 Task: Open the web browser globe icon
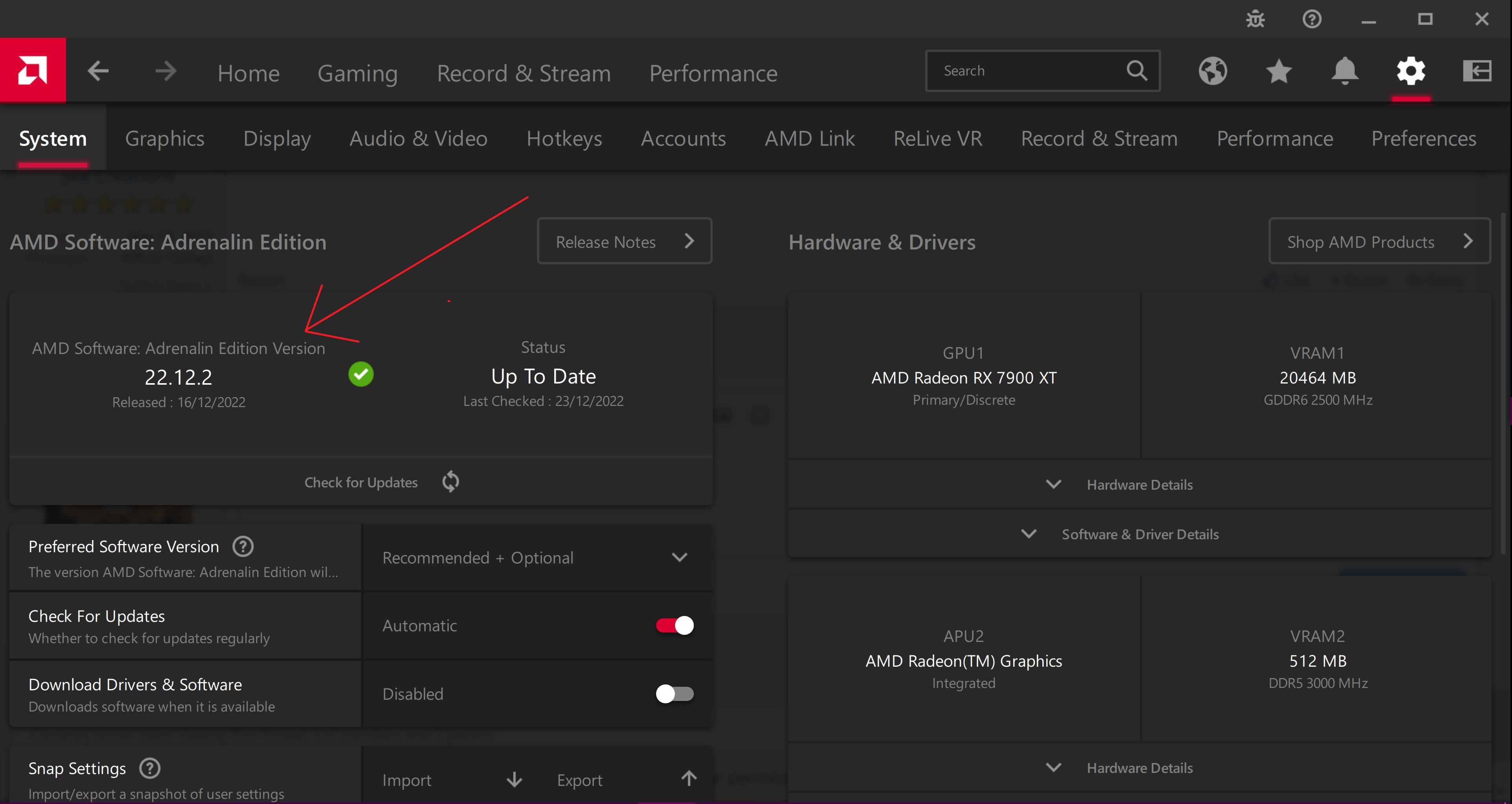(1213, 71)
